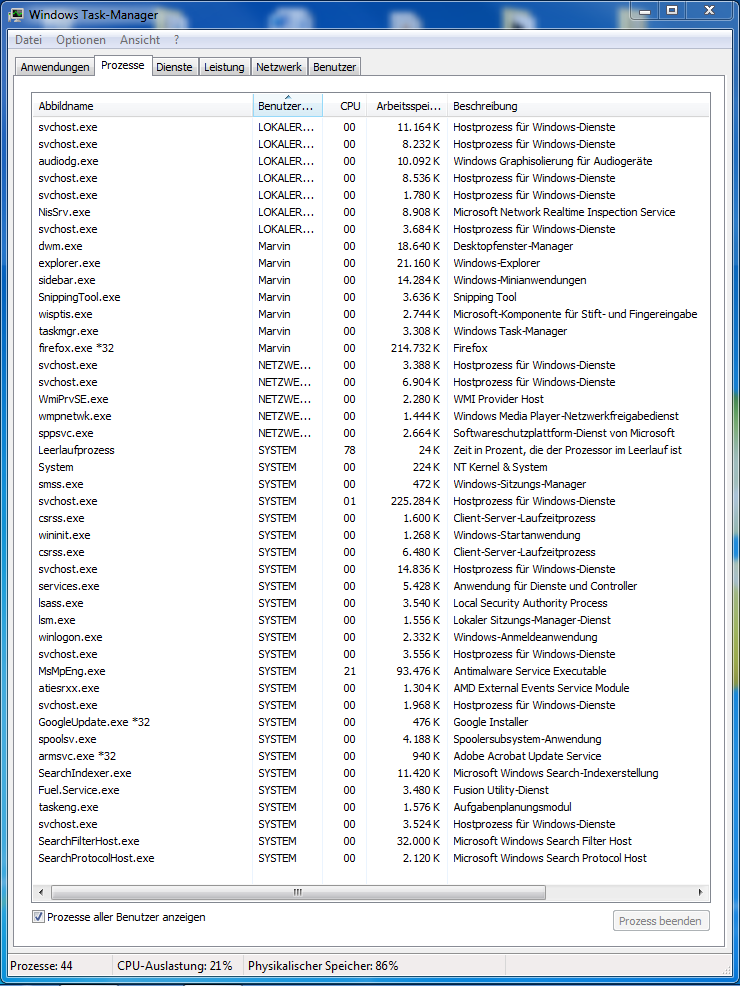
Task: Click the 'Windows-Explorer' description cell
Action: point(497,263)
